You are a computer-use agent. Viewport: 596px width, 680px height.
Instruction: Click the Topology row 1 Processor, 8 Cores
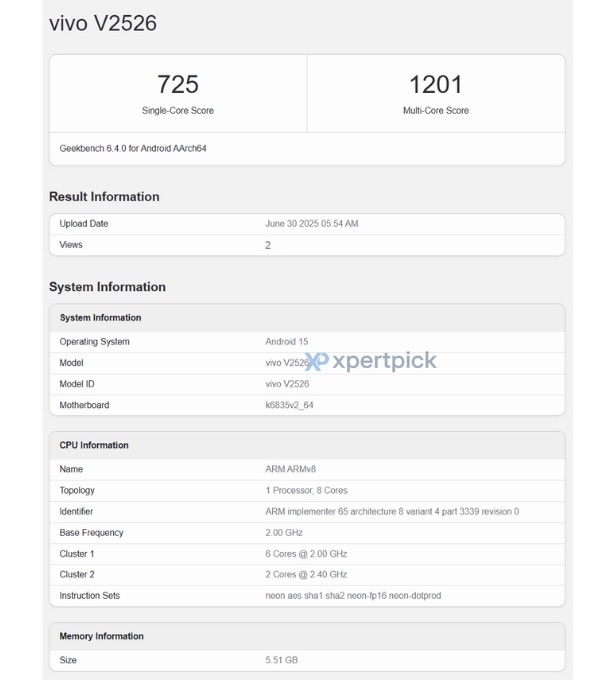307,490
